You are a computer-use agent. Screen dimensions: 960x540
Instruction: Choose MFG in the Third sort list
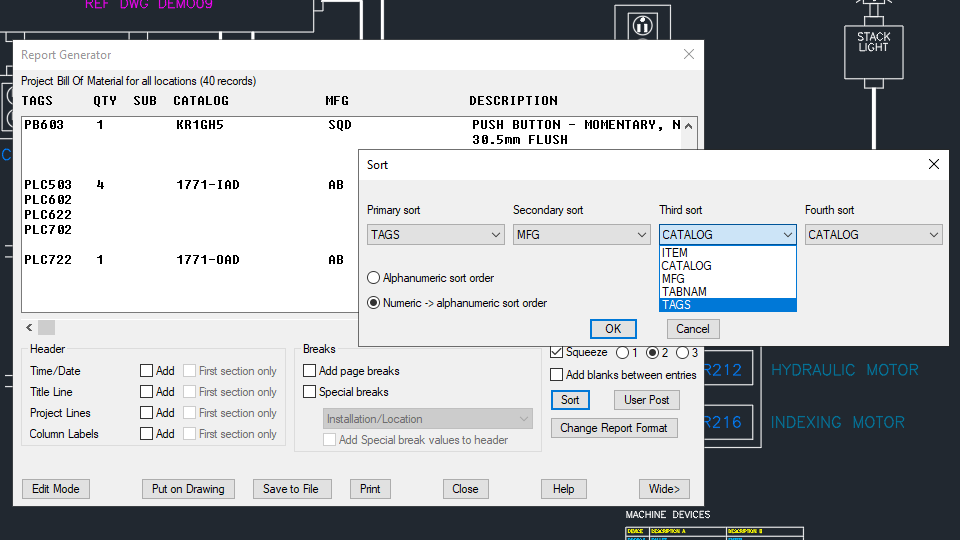pyautogui.click(x=727, y=279)
